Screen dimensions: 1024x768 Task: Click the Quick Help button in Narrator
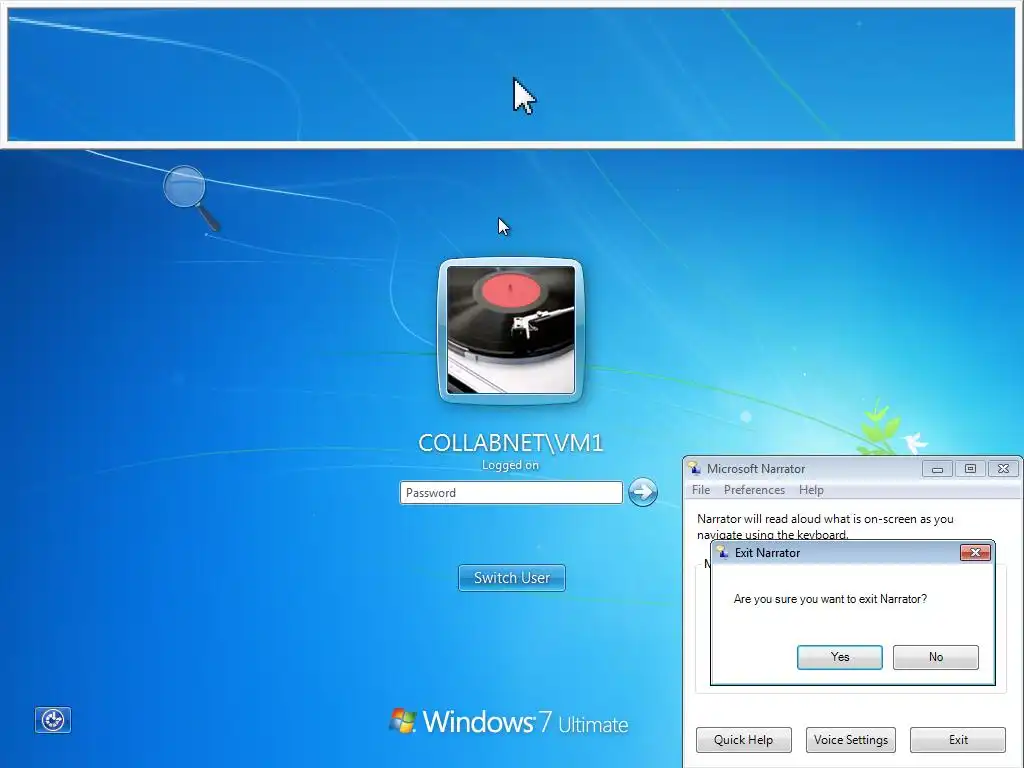tap(744, 740)
